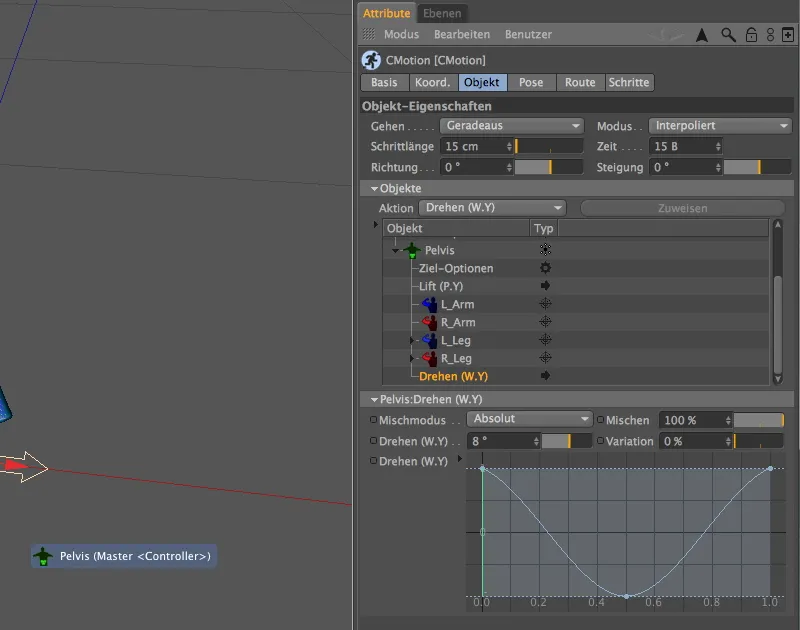Toggle the checkbox next to Mischen

(600, 420)
